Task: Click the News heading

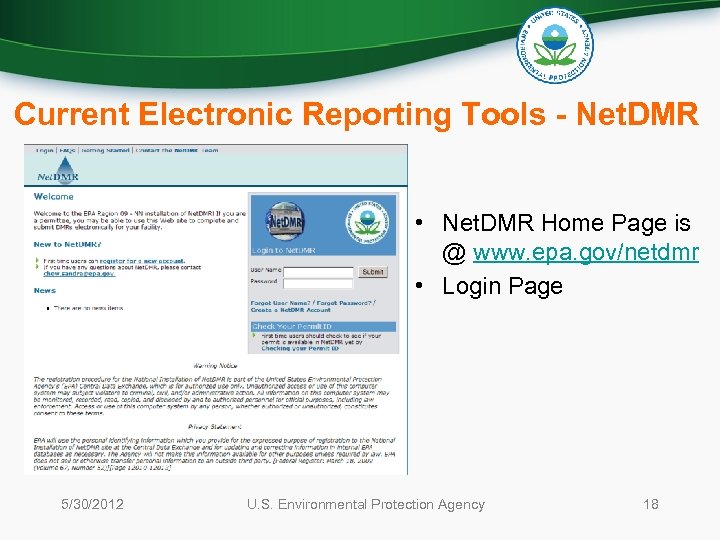Action: (45, 291)
